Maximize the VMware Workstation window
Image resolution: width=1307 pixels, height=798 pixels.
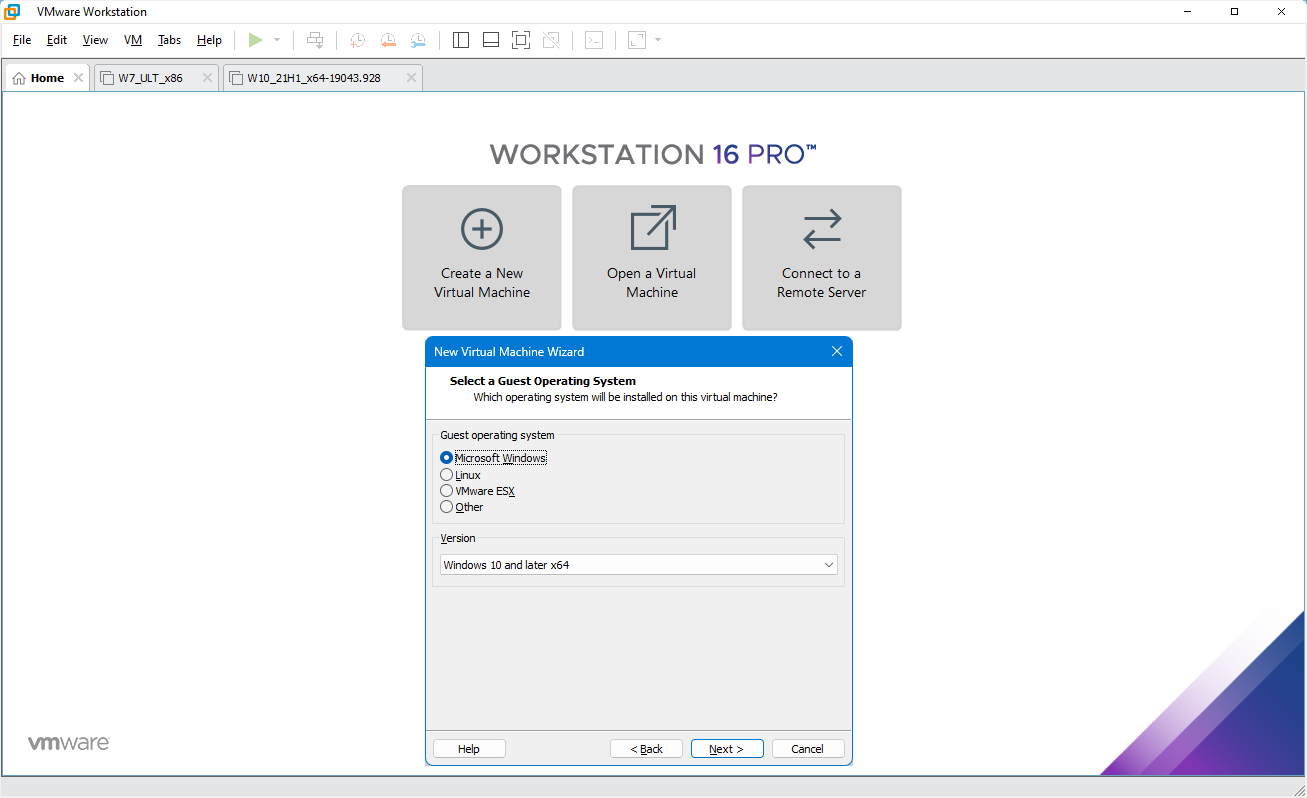[1234, 12]
